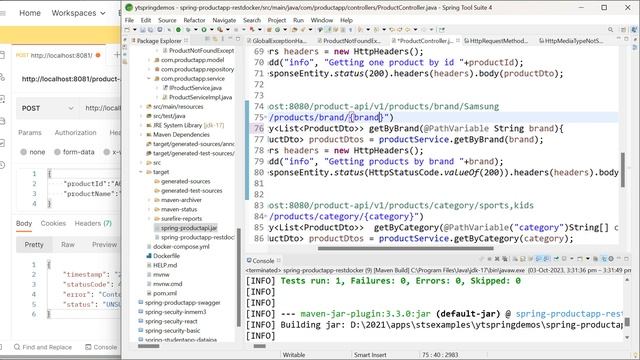Minimize the Package Explorer view

(230, 38)
